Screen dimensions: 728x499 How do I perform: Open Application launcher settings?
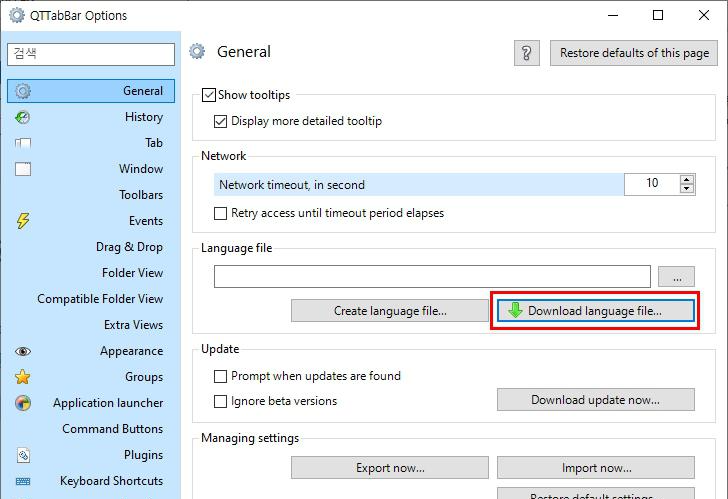[91, 403]
